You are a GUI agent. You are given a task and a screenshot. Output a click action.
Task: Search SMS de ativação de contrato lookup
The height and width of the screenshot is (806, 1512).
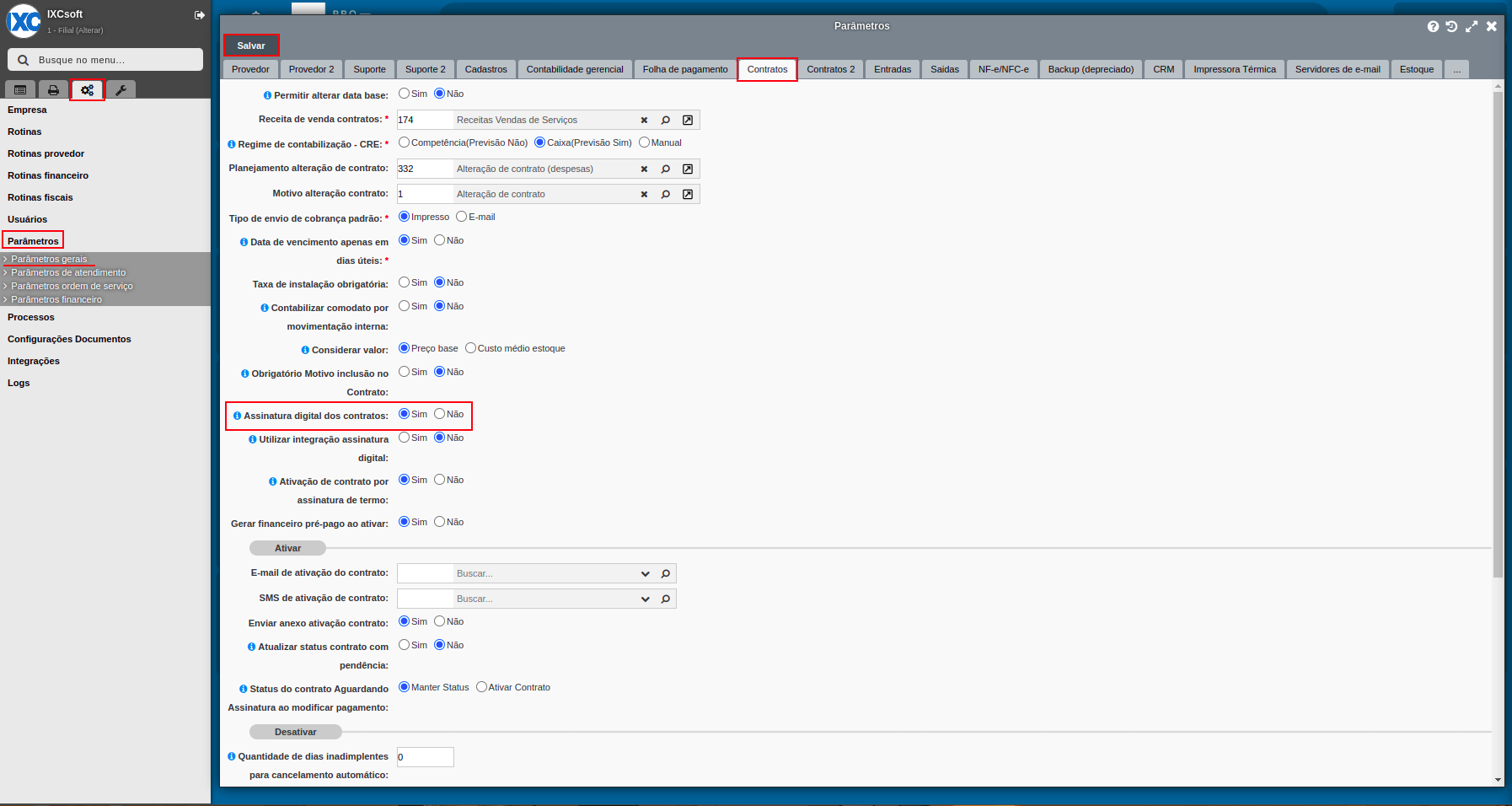pyautogui.click(x=666, y=599)
